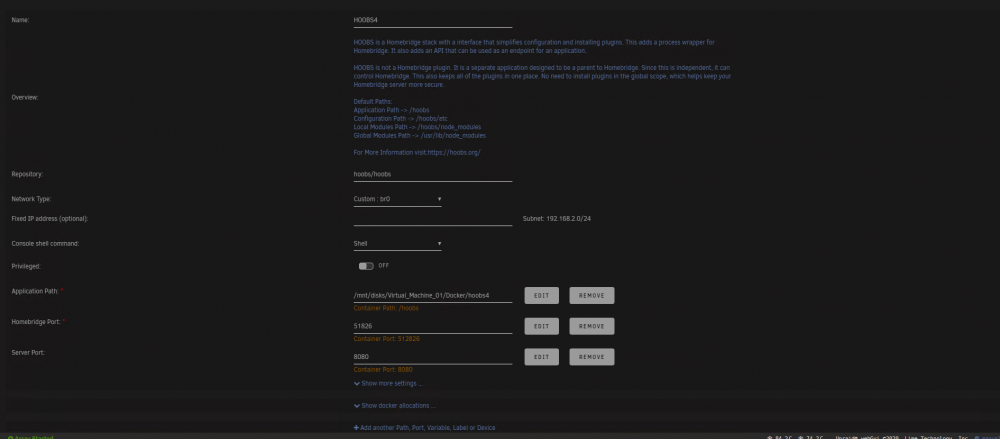This screenshot has width=1000, height=439.
Task: Click the Container Path: /hoobs text
Action: (x=386, y=308)
